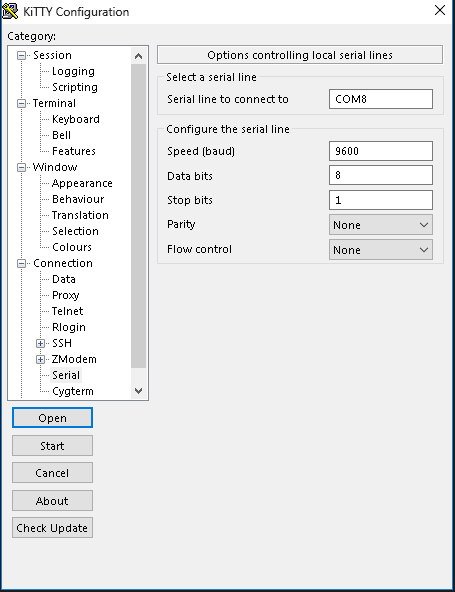Select the Session category

point(52,55)
